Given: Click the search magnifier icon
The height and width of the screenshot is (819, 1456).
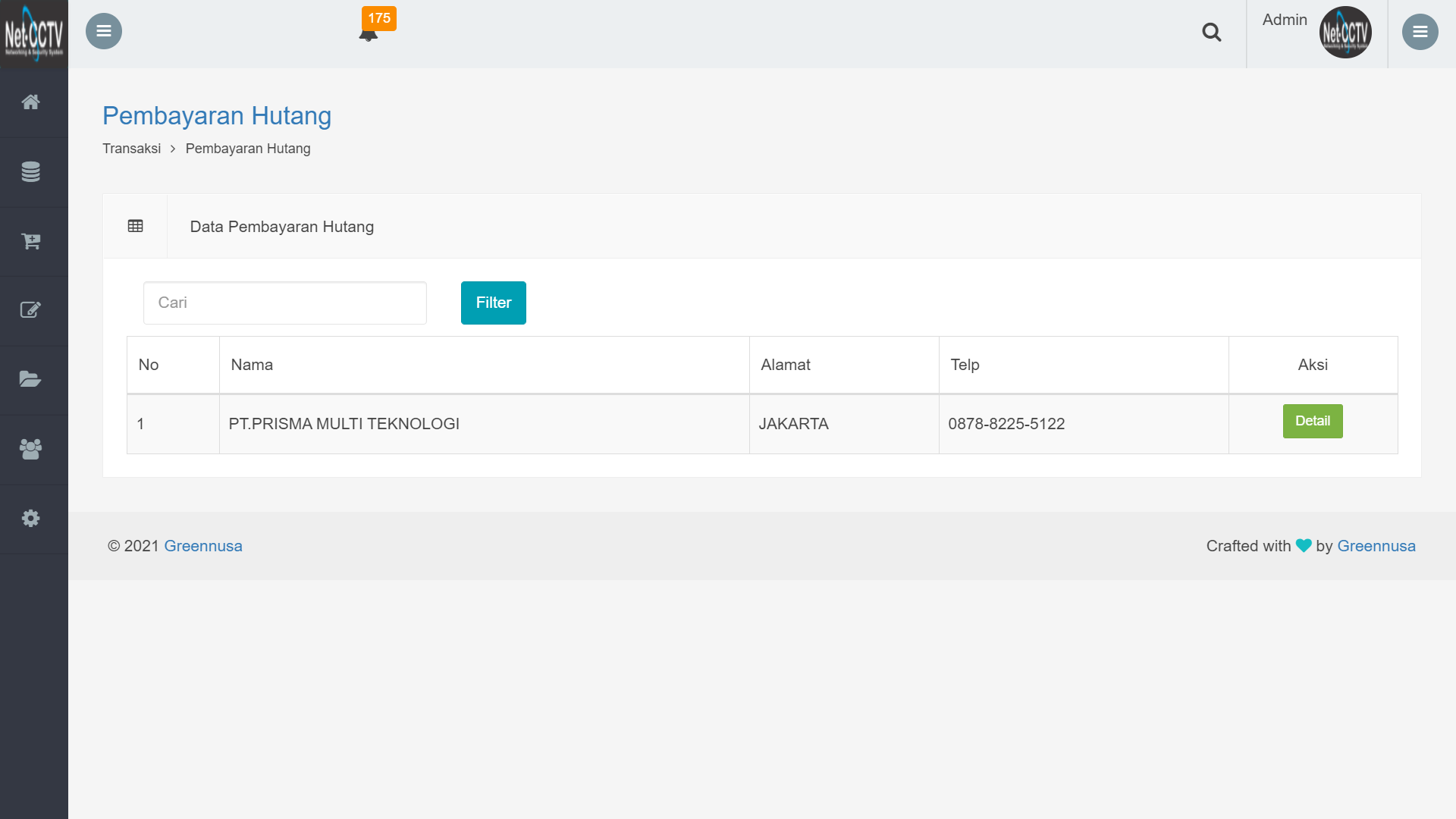Looking at the screenshot, I should click(x=1211, y=32).
